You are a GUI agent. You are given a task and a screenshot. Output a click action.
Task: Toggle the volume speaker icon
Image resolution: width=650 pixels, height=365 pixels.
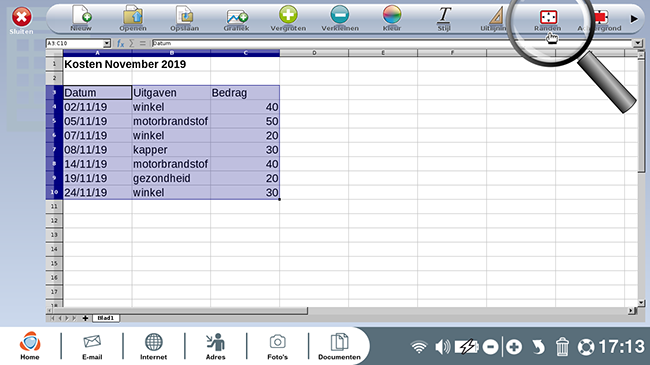click(443, 347)
